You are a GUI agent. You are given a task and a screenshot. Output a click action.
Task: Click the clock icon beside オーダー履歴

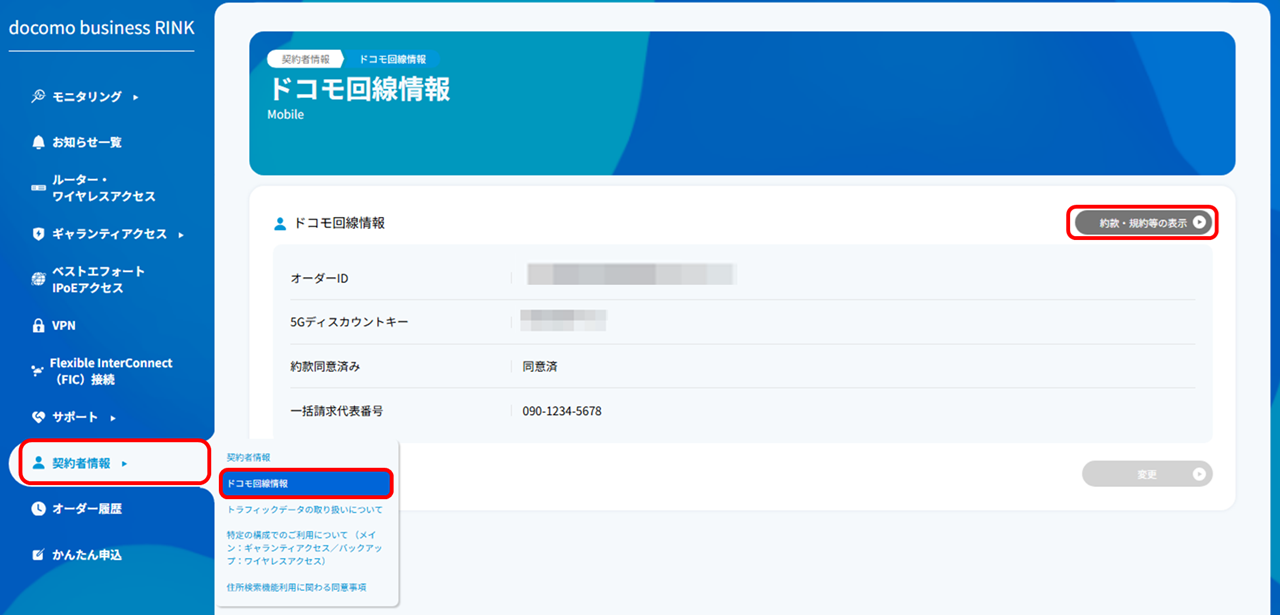pyautogui.click(x=38, y=509)
